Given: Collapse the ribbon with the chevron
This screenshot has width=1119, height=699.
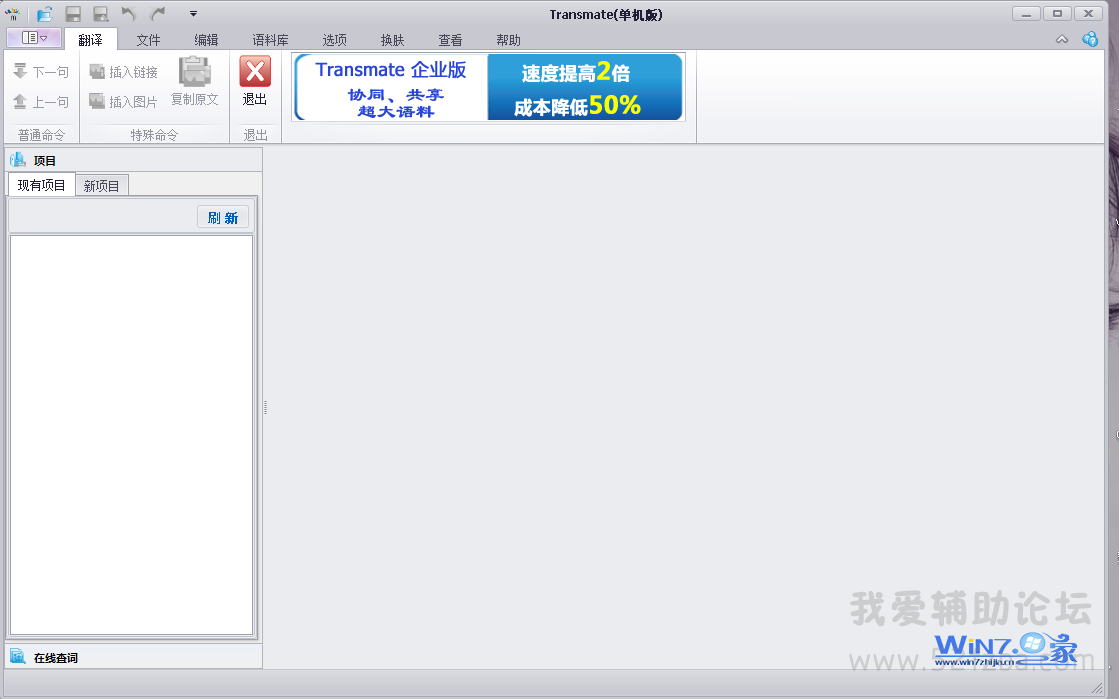Looking at the screenshot, I should coord(1062,39).
